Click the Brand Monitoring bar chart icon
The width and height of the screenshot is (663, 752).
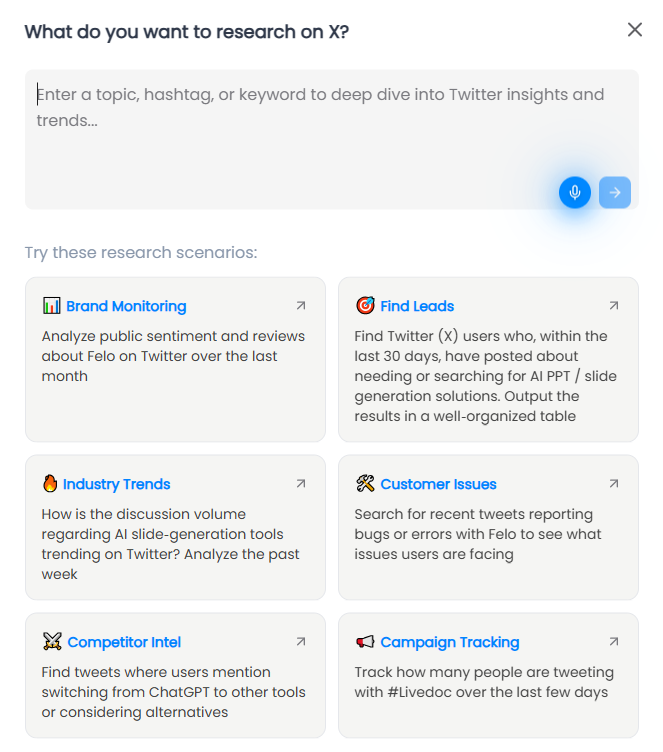[52, 306]
